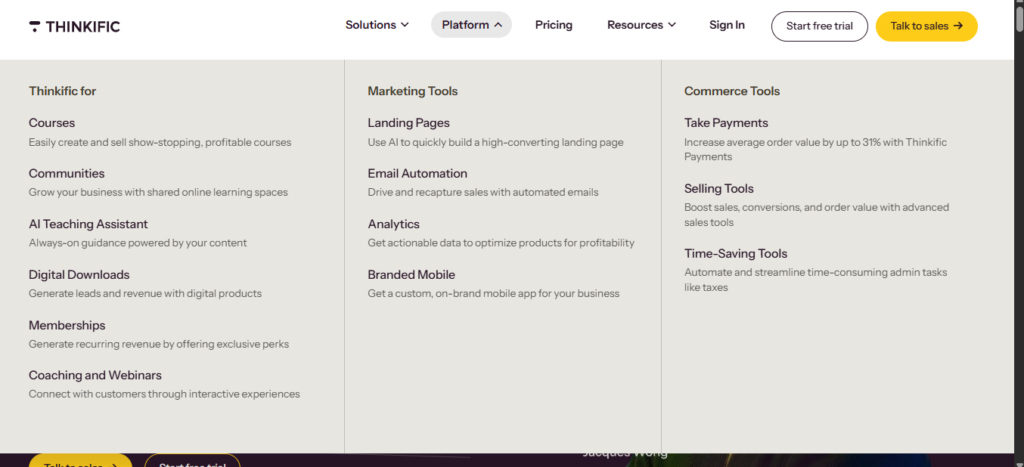Open the Branded Mobile link

[x=411, y=274]
